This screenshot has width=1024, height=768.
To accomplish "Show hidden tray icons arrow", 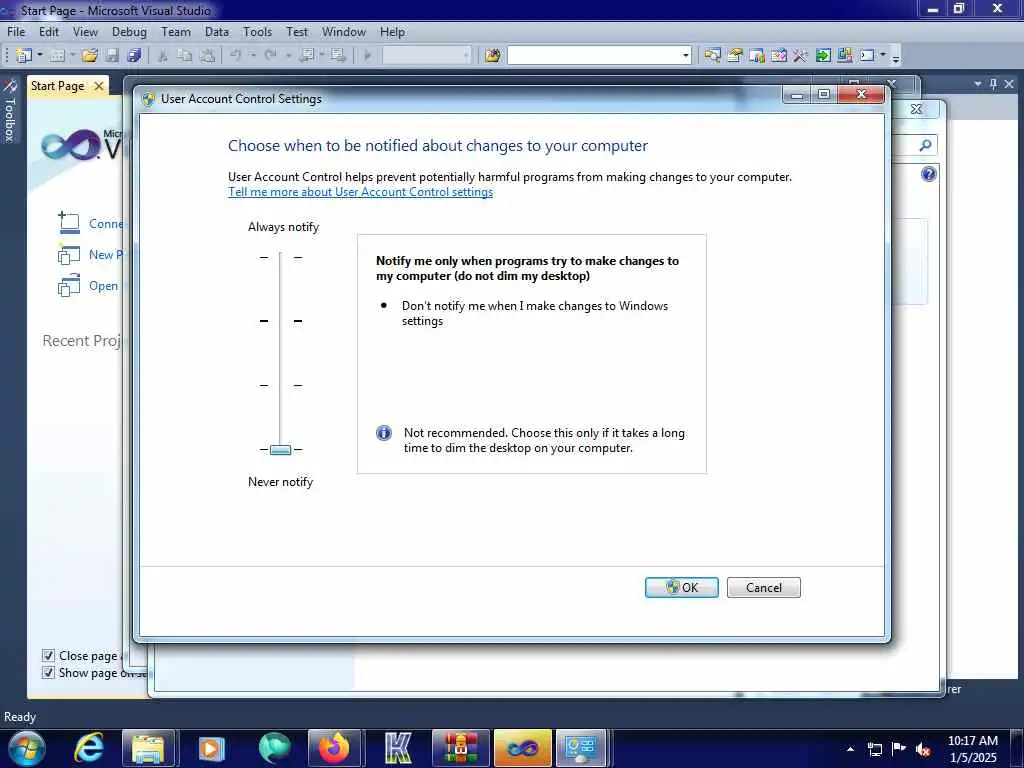I will tap(850, 749).
